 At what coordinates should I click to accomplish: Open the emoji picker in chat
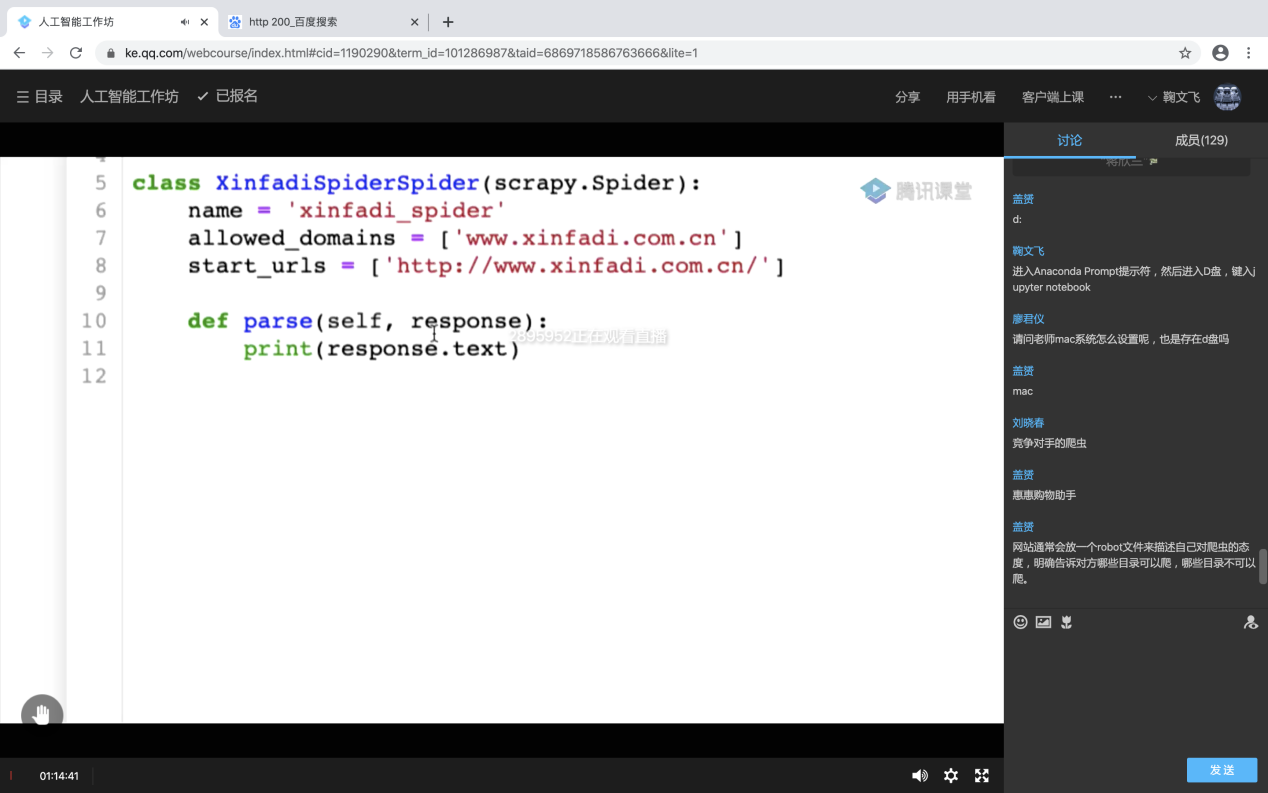[x=1020, y=622]
